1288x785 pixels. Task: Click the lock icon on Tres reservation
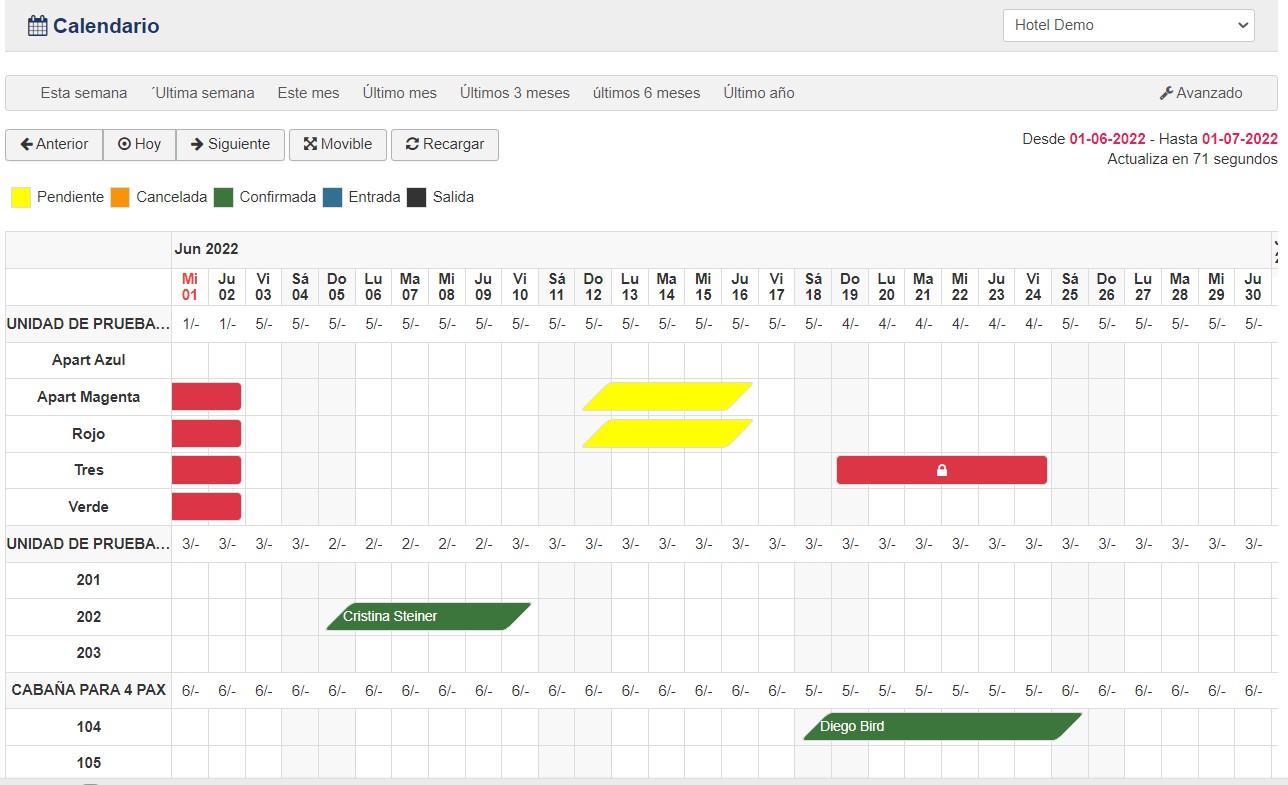pyautogui.click(x=941, y=470)
